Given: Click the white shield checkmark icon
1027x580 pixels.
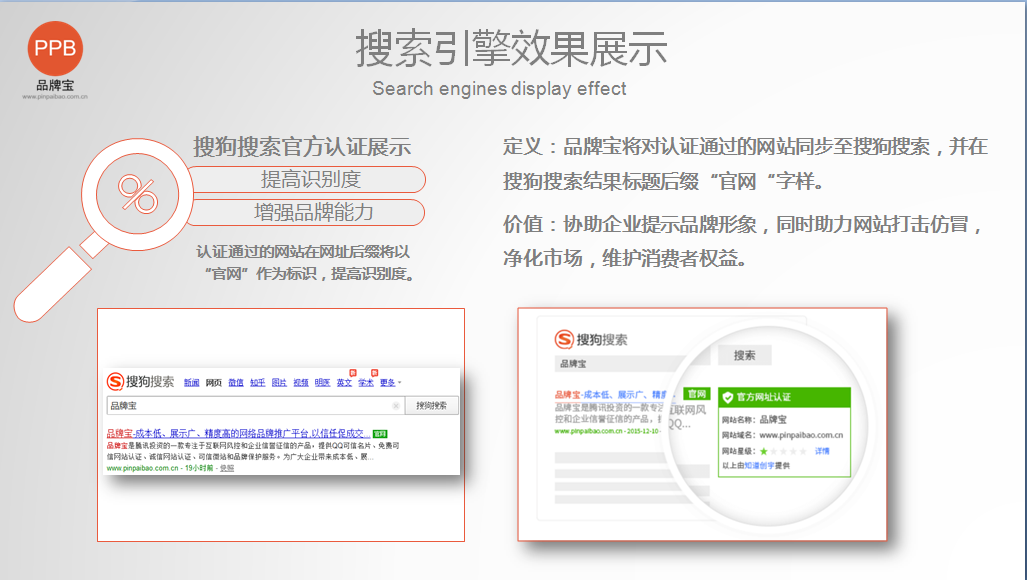Looking at the screenshot, I should (x=727, y=397).
